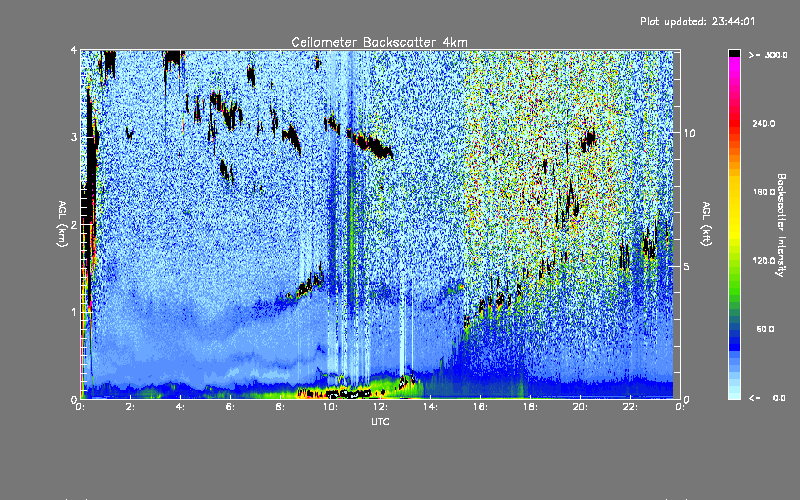The width and height of the screenshot is (800, 500).
Task: Click the "14:" tick on the UTC axis
Action: (x=430, y=407)
